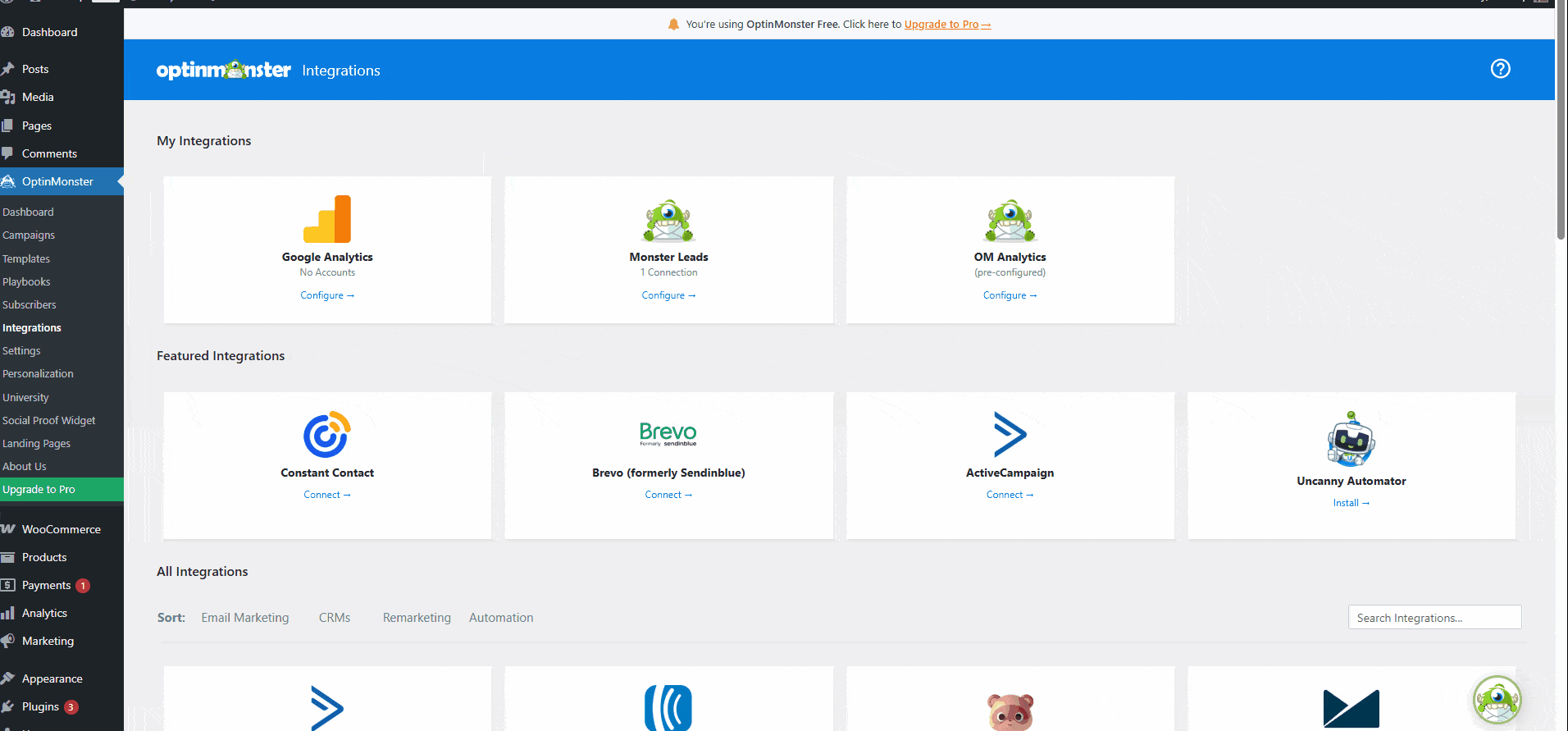
Task: Open OptinMonster Settings submenu
Action: [x=21, y=350]
